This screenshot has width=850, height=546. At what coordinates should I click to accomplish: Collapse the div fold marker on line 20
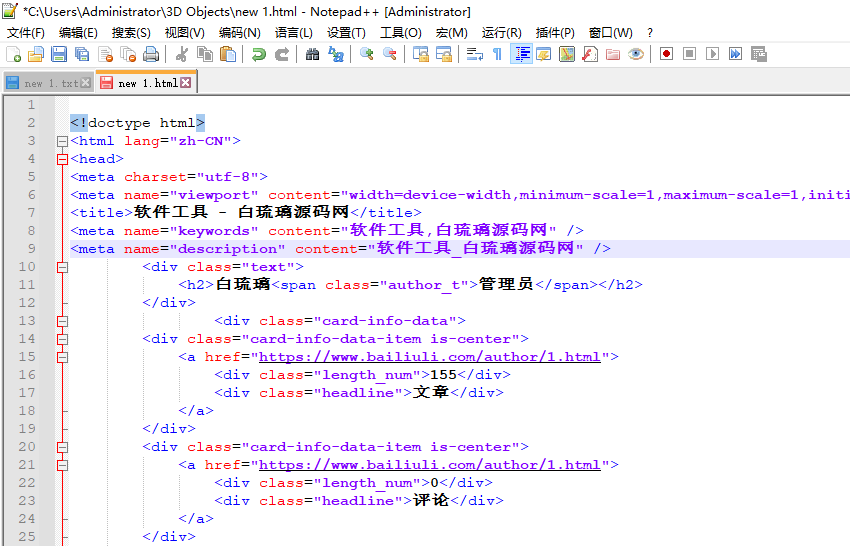(x=62, y=447)
